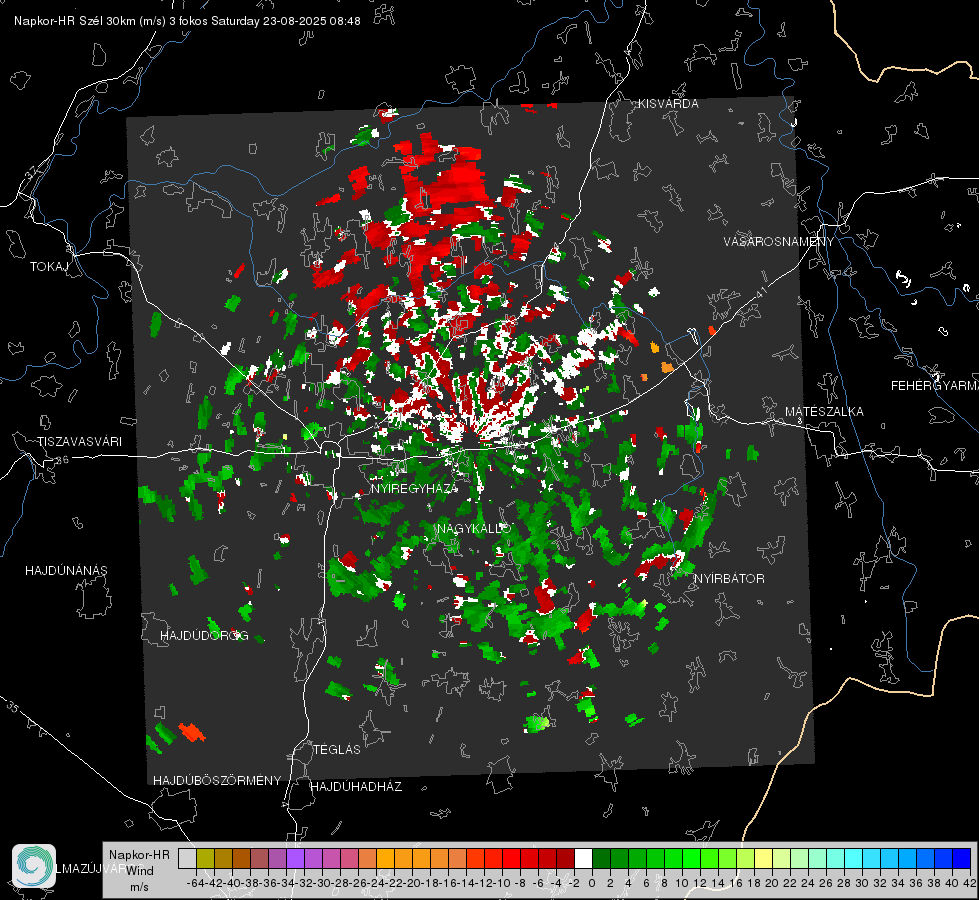This screenshot has width=979, height=900.
Task: Click the VÁSÁROSNAMÉNY city label
Action: [x=779, y=242]
